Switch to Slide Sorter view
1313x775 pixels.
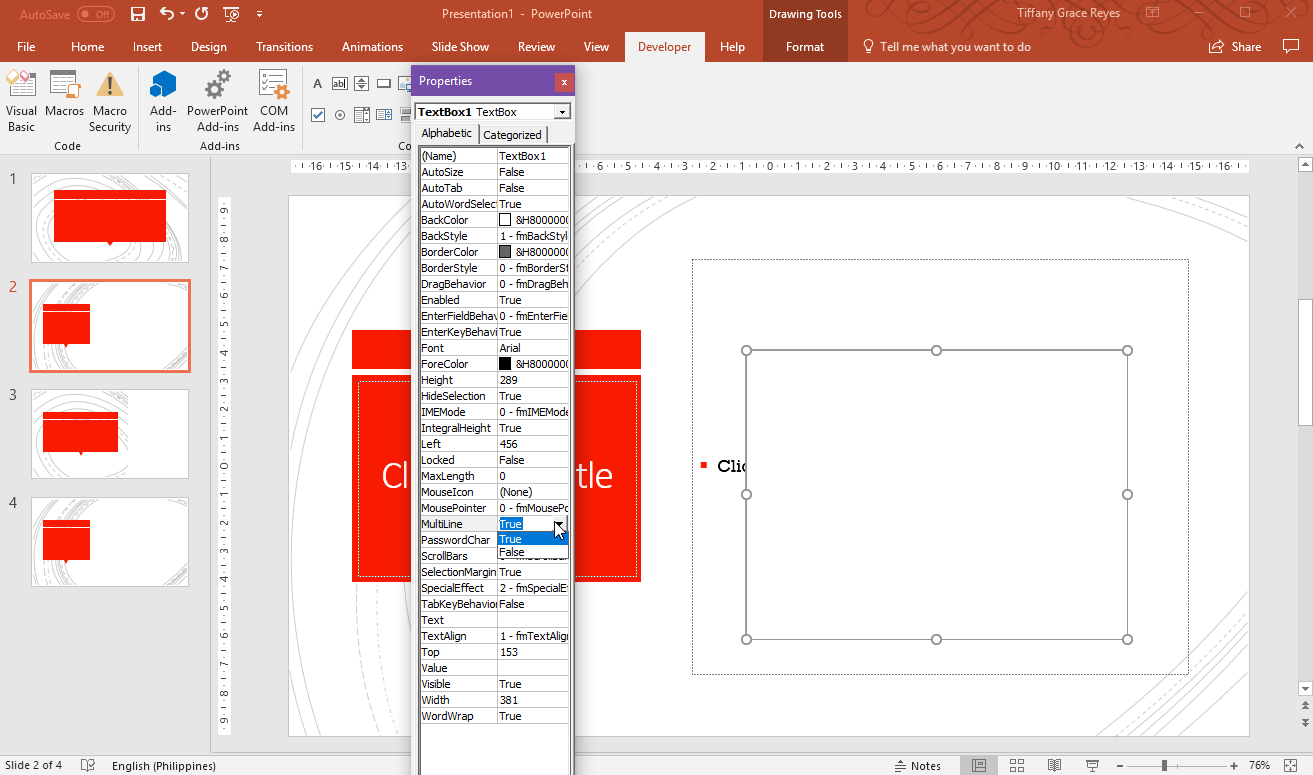[x=1017, y=765]
